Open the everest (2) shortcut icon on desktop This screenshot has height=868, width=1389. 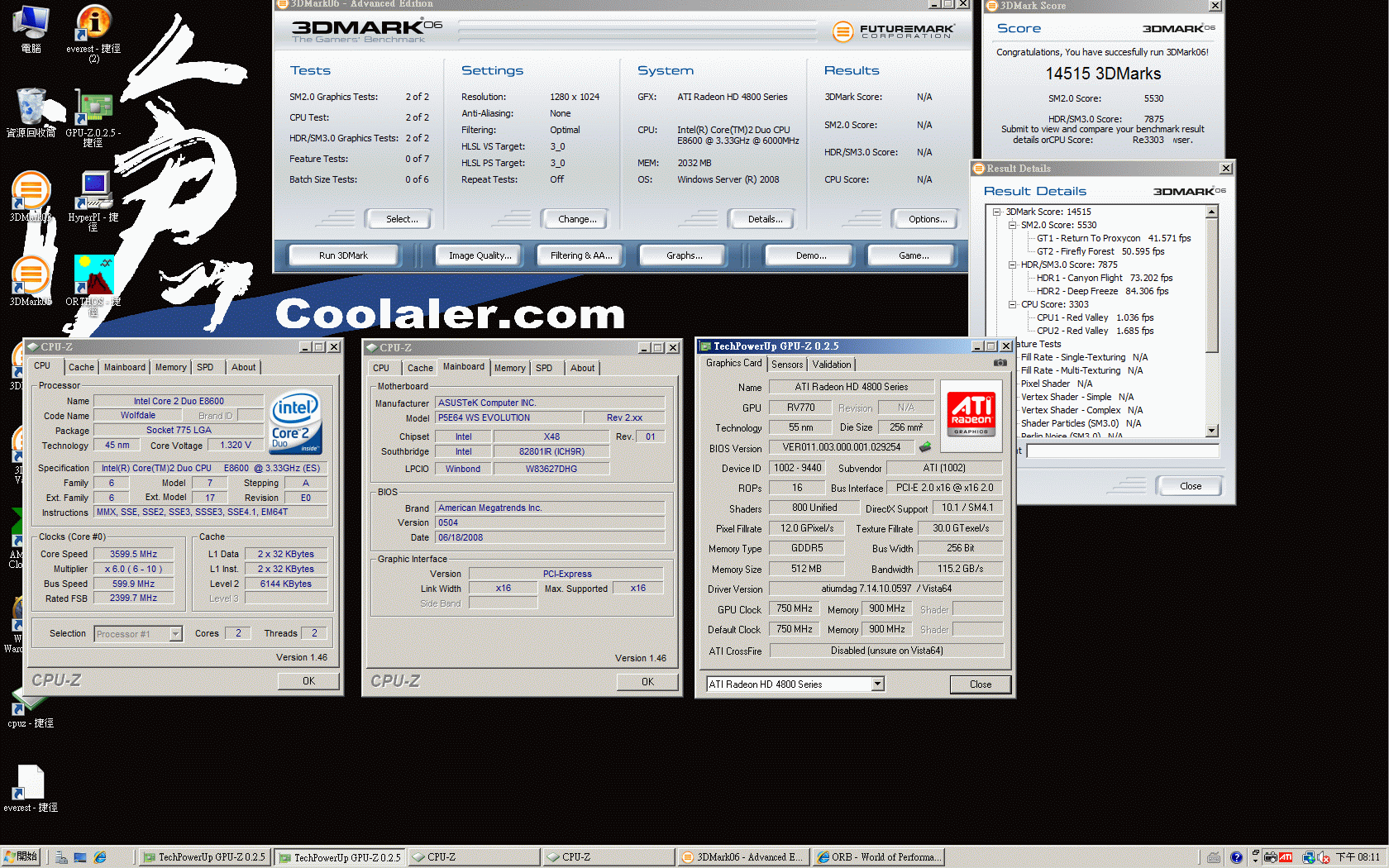(93, 23)
